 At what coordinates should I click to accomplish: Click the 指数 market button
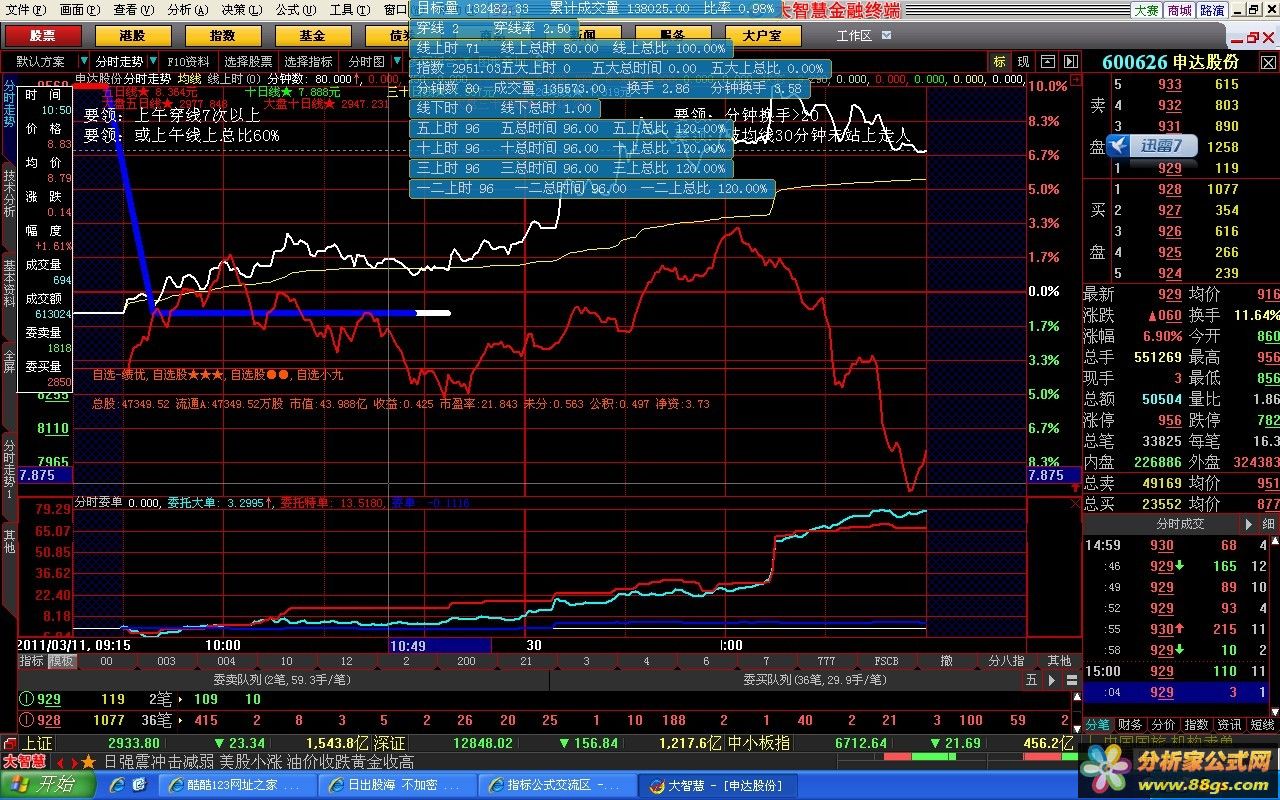point(222,35)
